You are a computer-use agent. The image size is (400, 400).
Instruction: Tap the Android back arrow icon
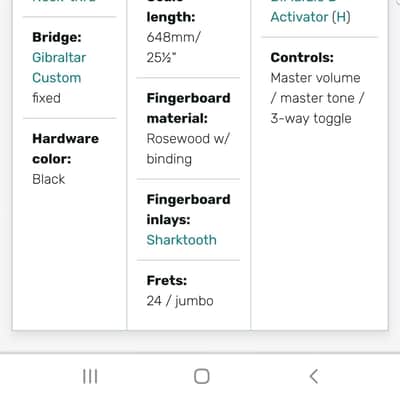(x=314, y=377)
